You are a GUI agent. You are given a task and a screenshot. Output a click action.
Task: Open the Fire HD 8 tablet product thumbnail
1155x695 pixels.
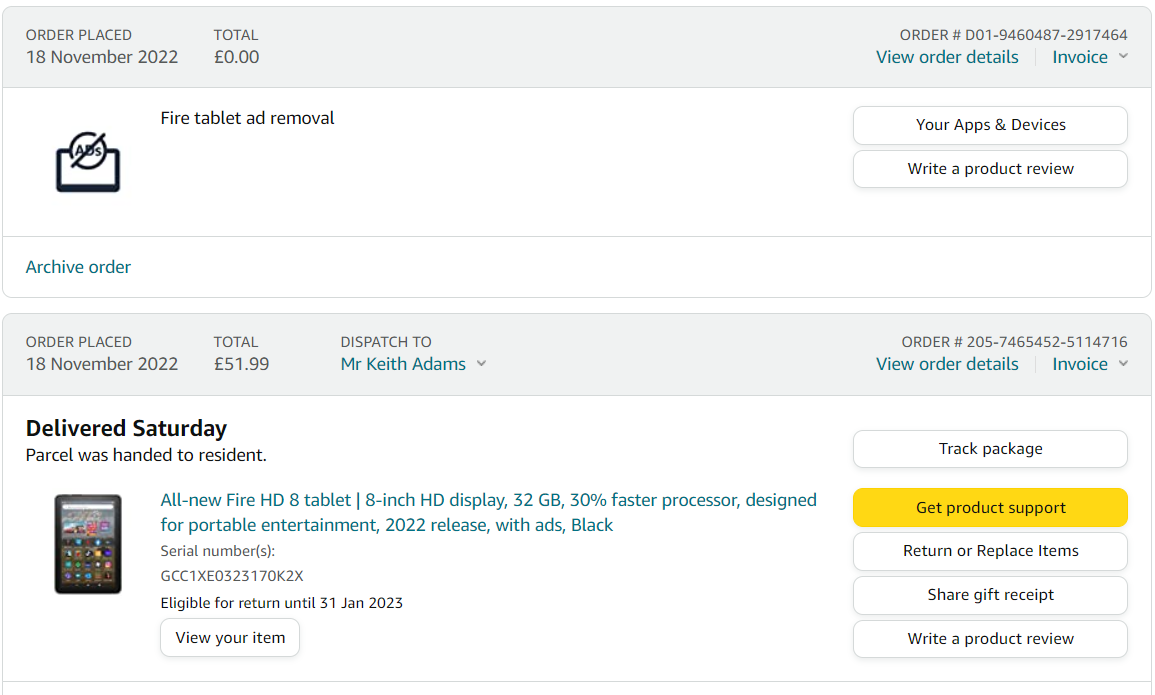pos(88,544)
